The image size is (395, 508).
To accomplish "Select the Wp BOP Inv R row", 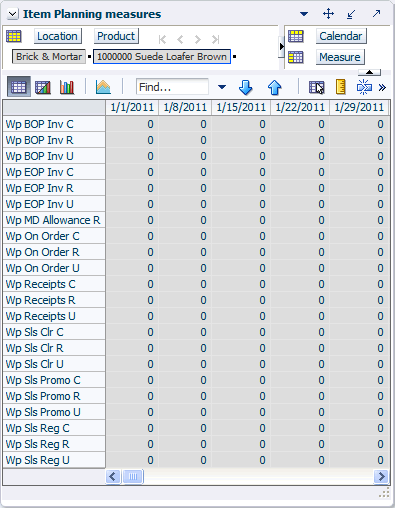I will 54,140.
